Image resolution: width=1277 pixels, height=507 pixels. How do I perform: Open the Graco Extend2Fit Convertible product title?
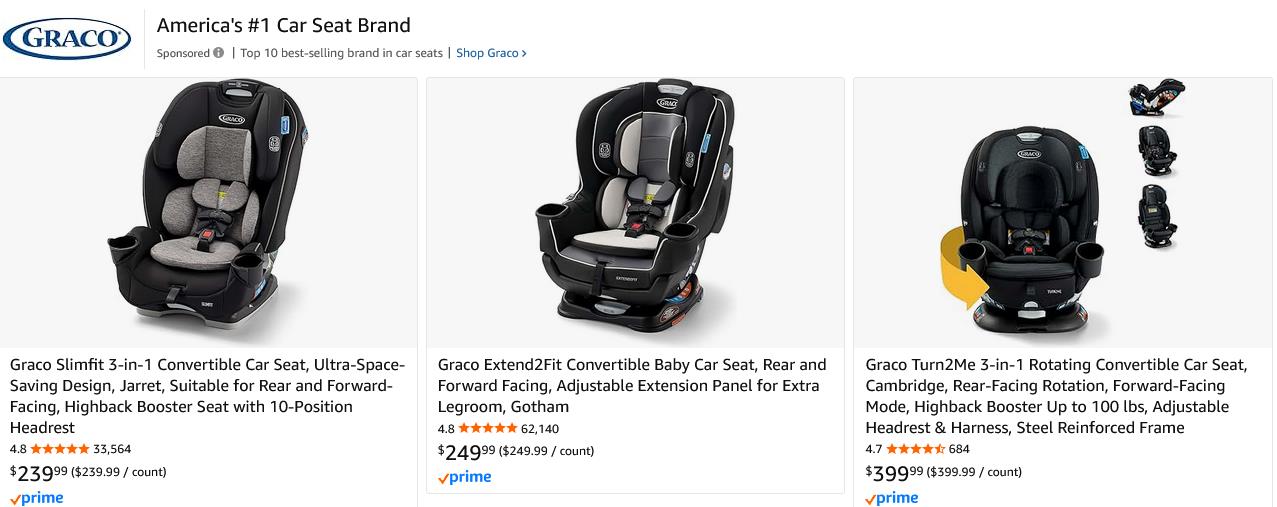click(633, 385)
